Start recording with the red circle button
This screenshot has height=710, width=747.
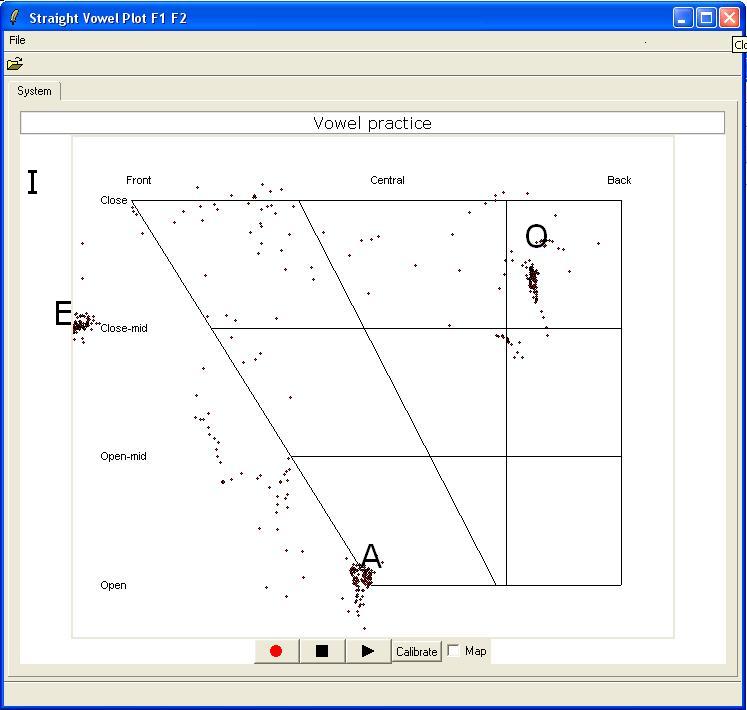tap(276, 651)
